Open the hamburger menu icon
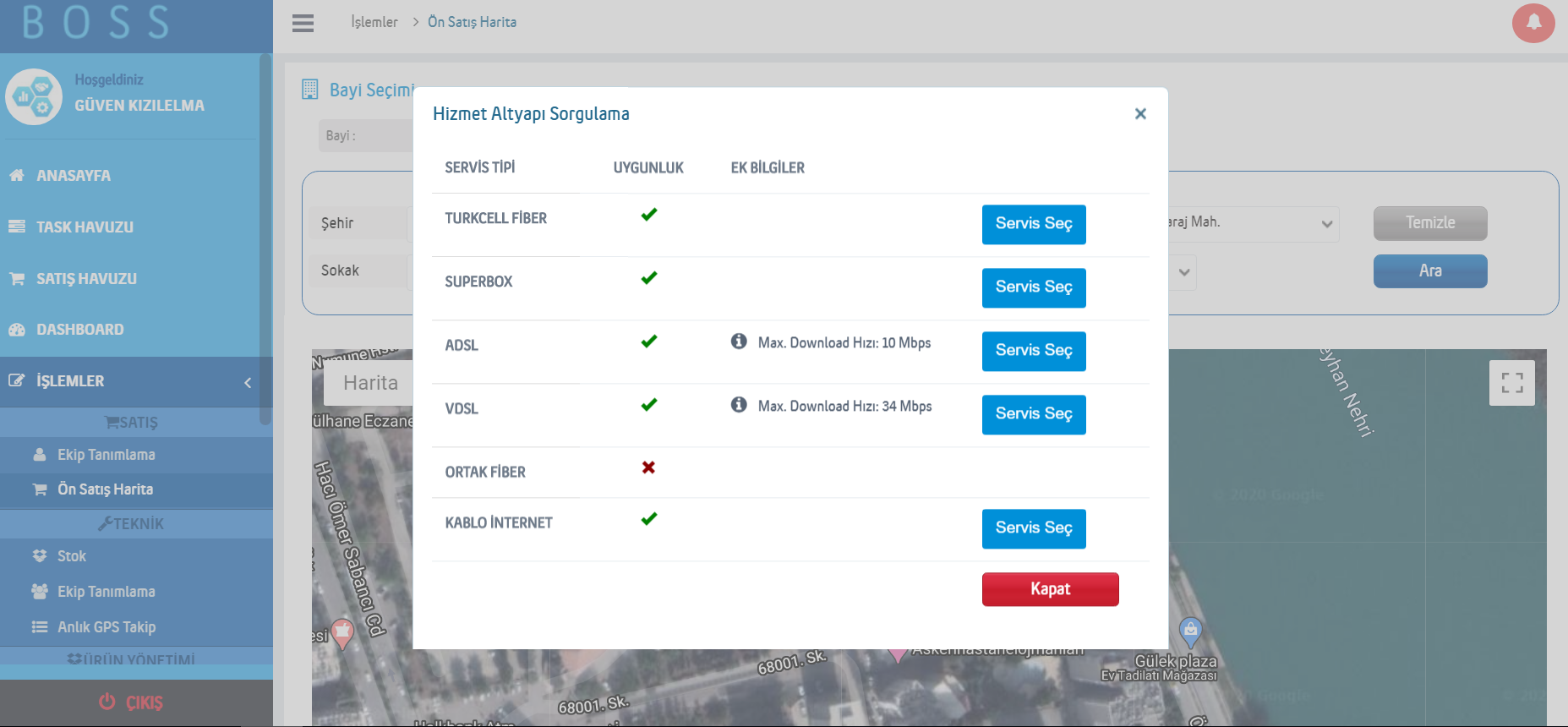 303,23
